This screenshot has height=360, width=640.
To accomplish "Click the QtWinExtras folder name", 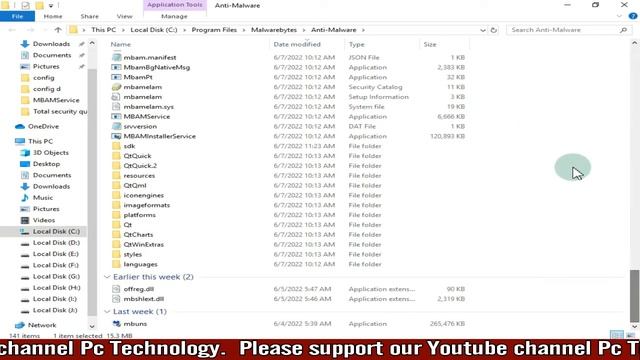I will [143, 244].
